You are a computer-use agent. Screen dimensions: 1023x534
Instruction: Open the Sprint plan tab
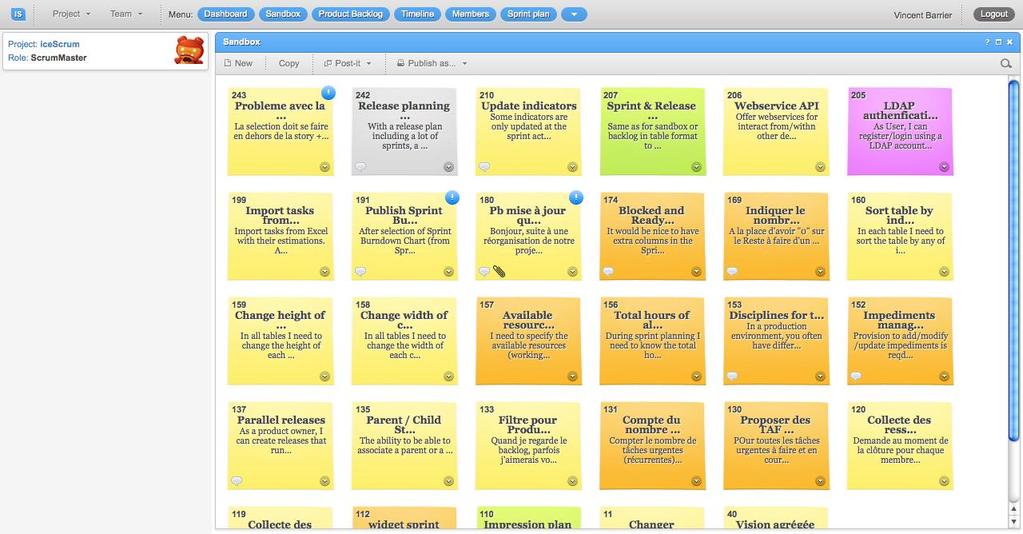tap(528, 14)
